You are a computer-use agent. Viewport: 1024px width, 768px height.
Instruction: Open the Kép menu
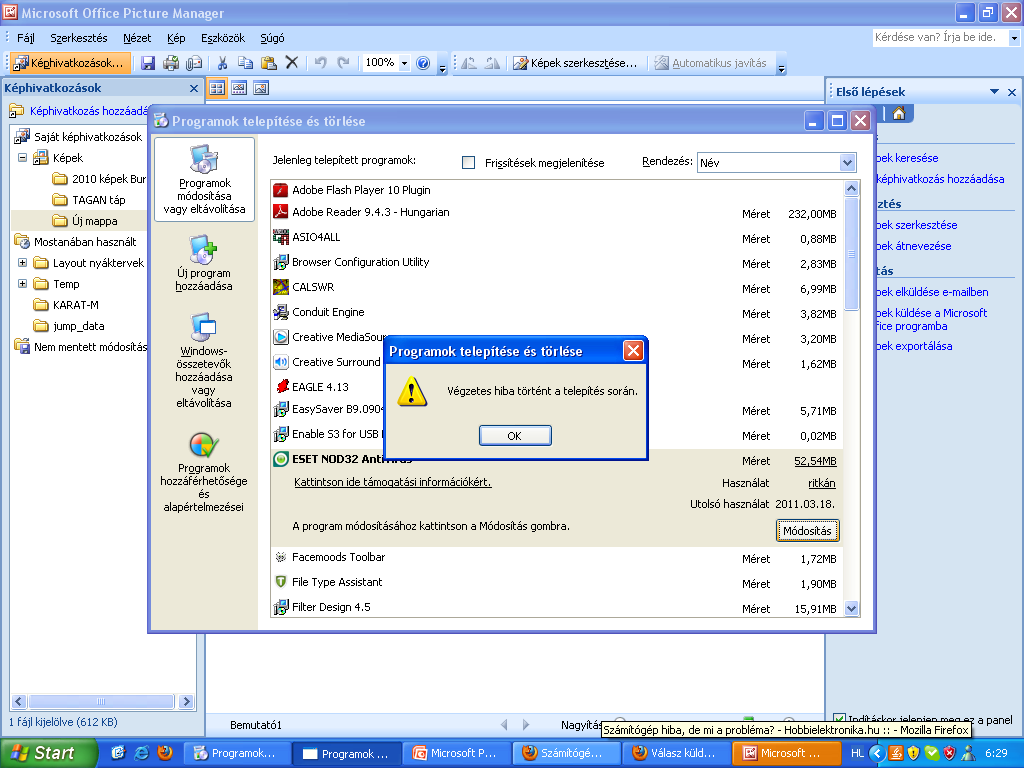(176, 38)
